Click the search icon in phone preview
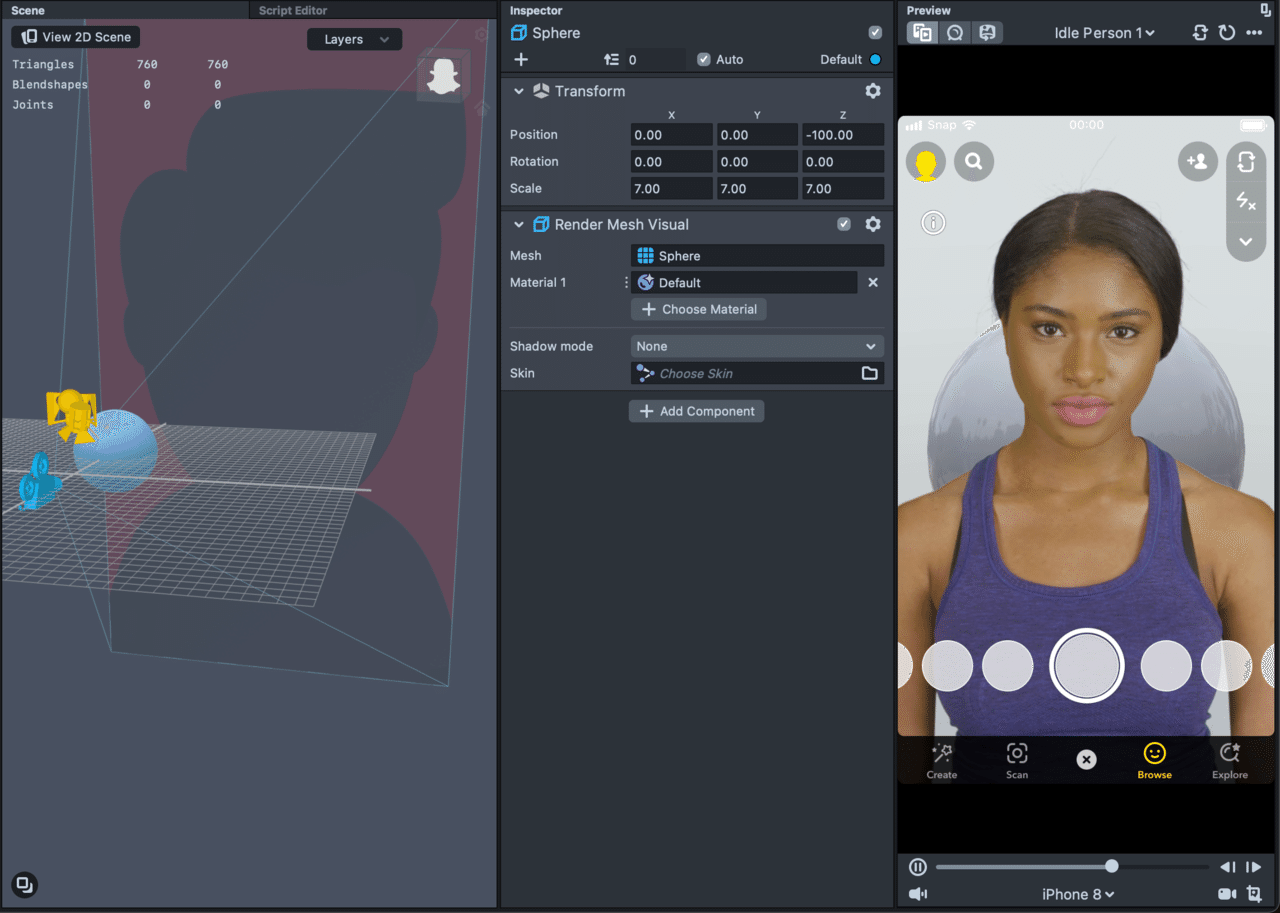 click(974, 161)
